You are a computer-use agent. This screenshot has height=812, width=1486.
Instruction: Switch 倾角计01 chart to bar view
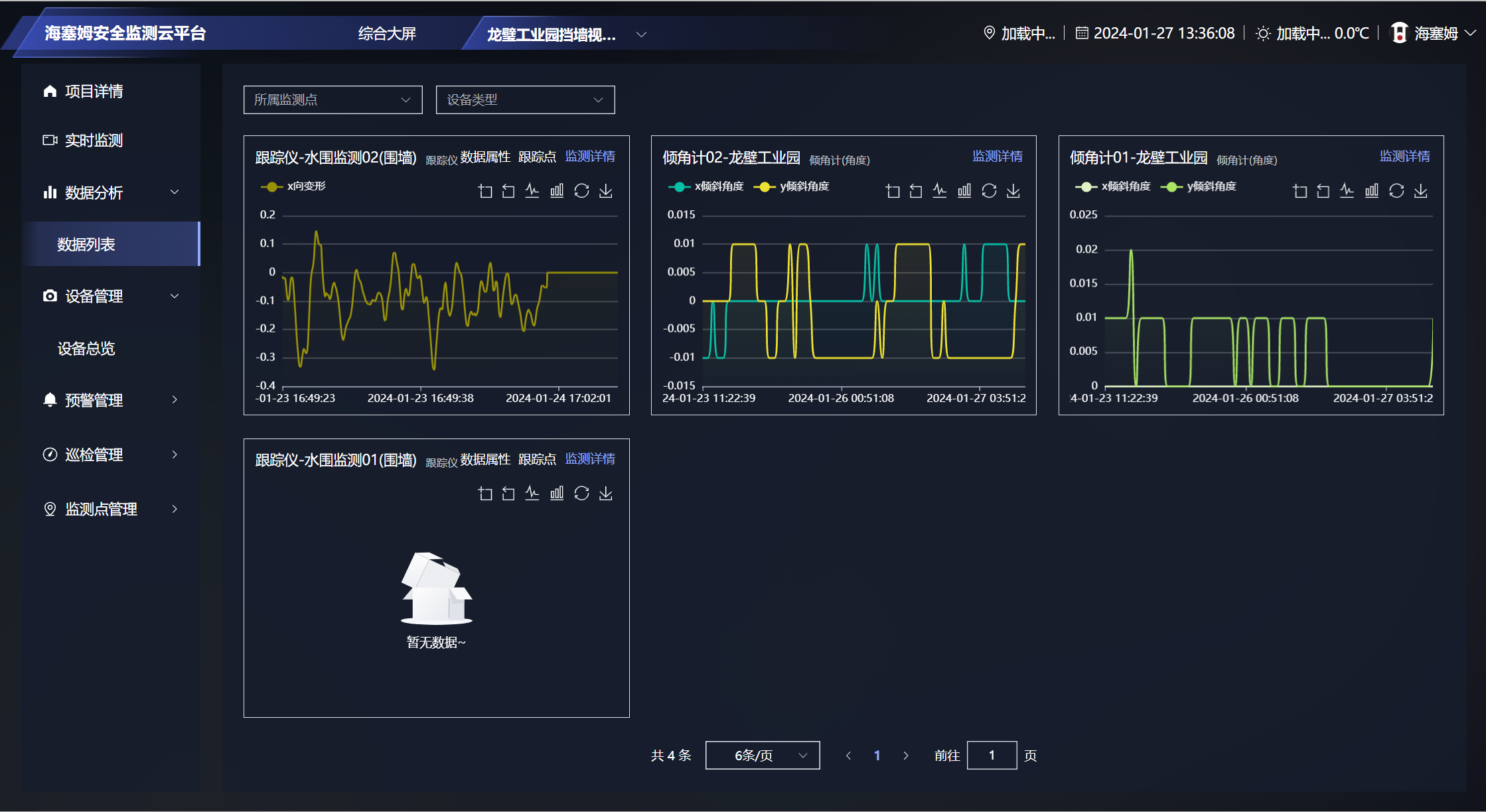coord(1372,191)
